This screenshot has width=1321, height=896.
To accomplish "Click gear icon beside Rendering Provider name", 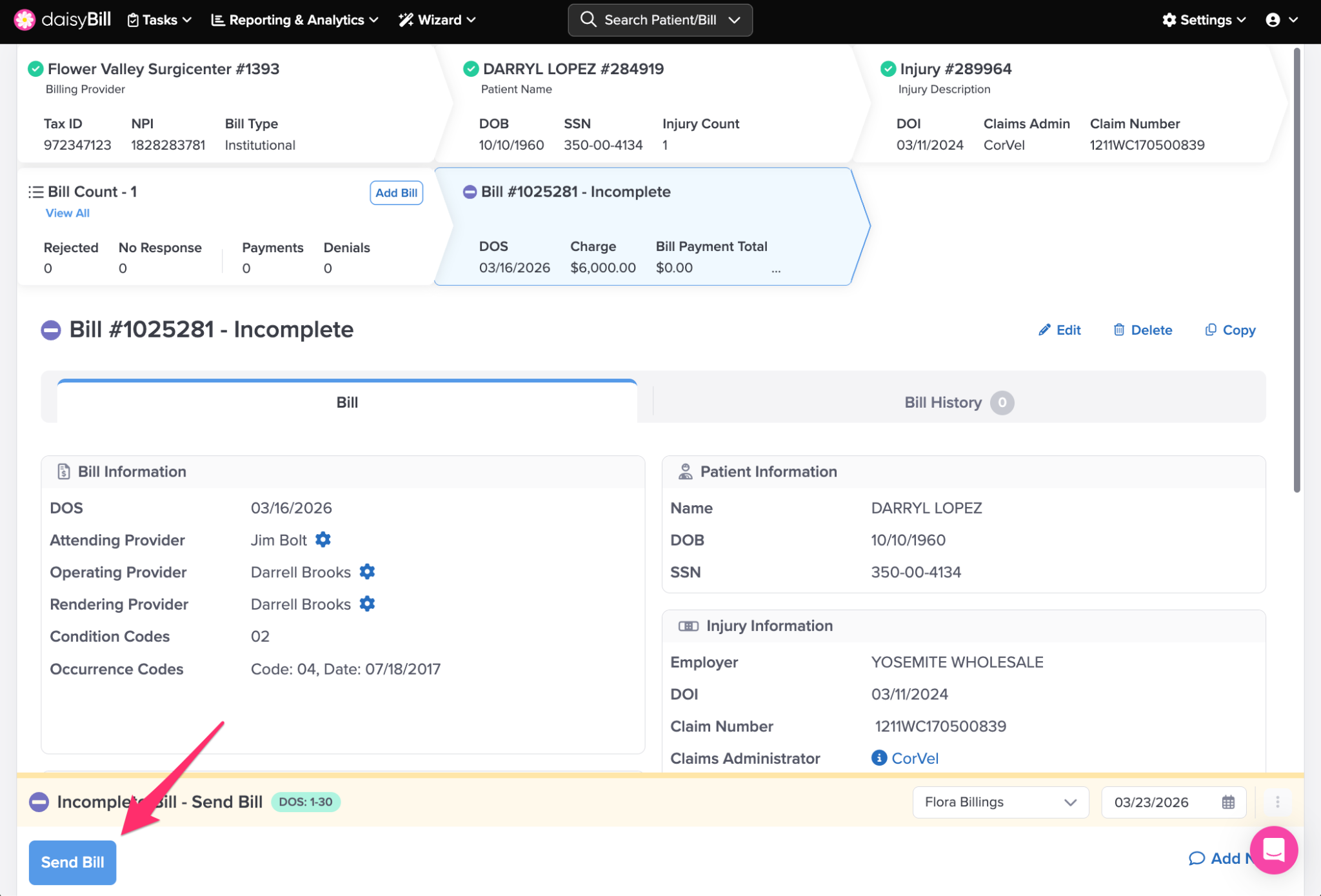I will click(x=367, y=604).
